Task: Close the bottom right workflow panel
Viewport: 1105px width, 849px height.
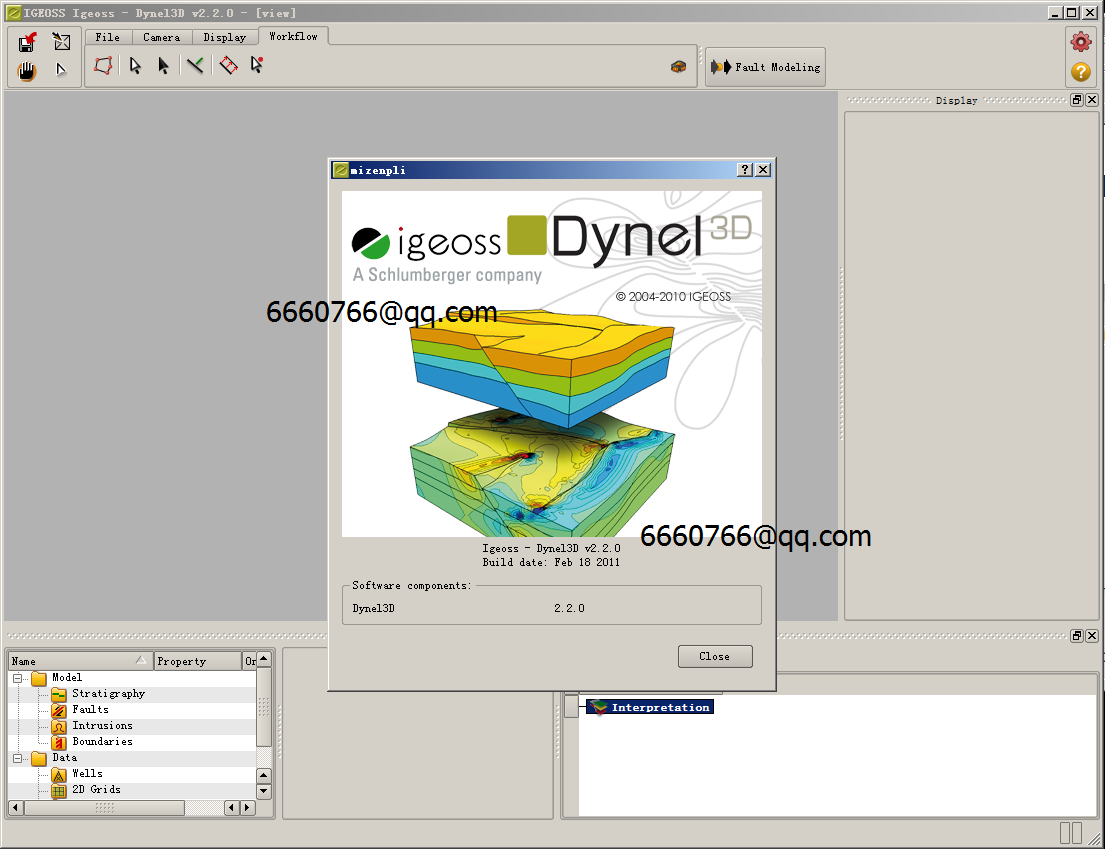Action: pos(1092,636)
